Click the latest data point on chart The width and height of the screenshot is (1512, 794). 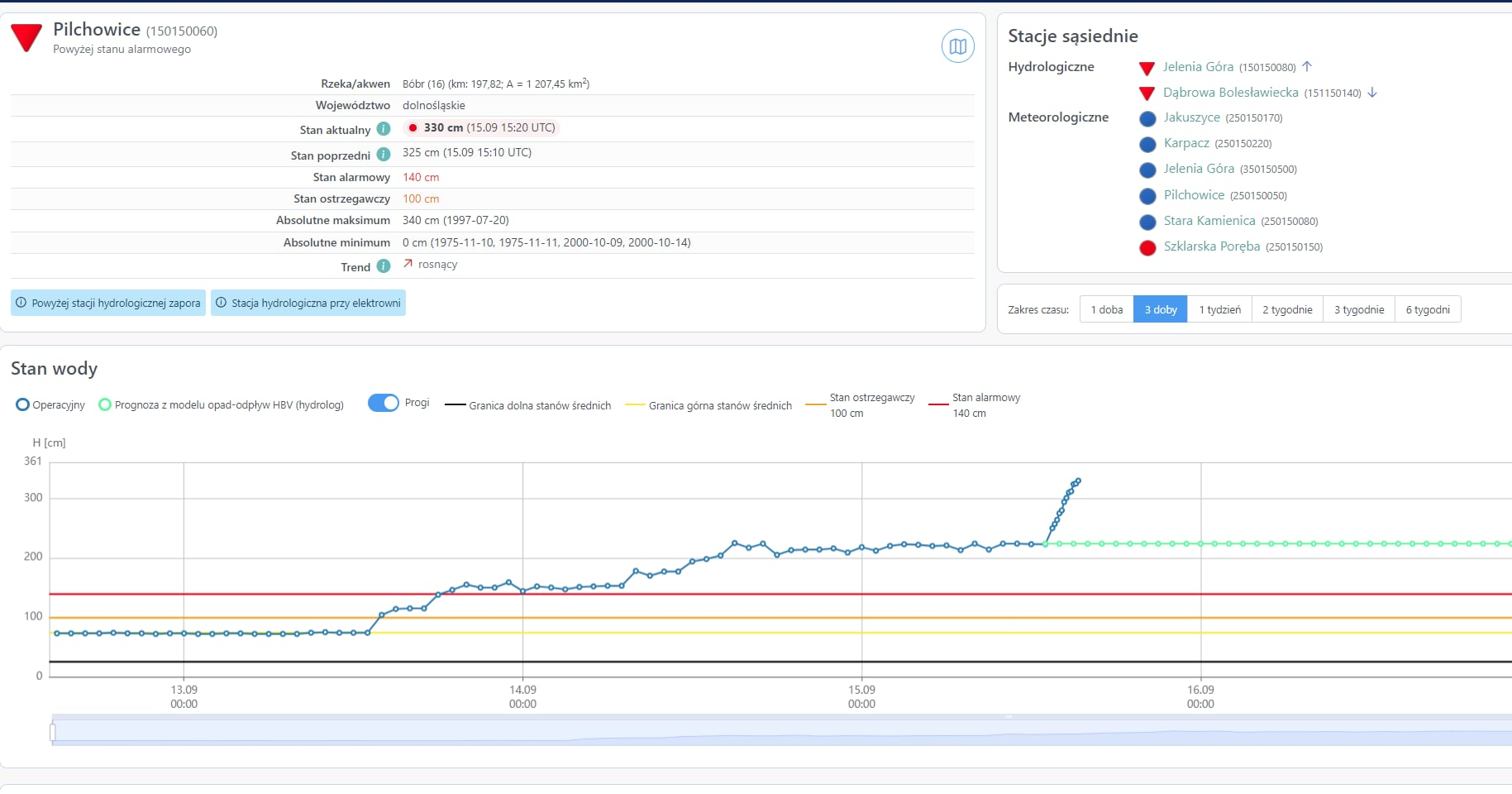pyautogui.click(x=1078, y=481)
